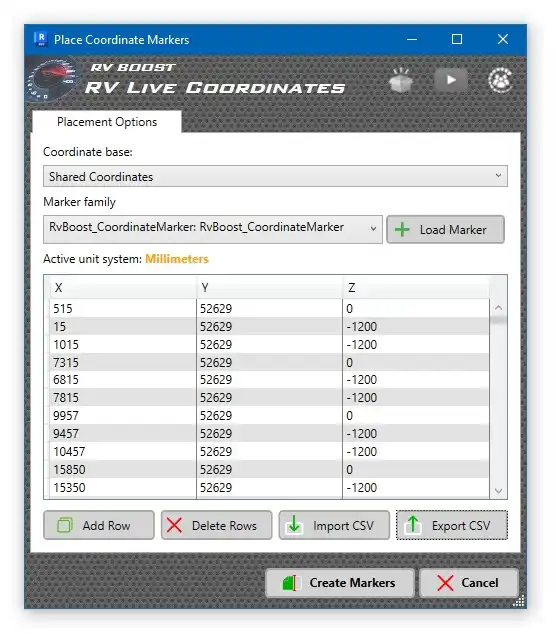Image resolution: width=556 pixels, height=639 pixels.
Task: Open the package box icon in header
Action: pyautogui.click(x=401, y=79)
